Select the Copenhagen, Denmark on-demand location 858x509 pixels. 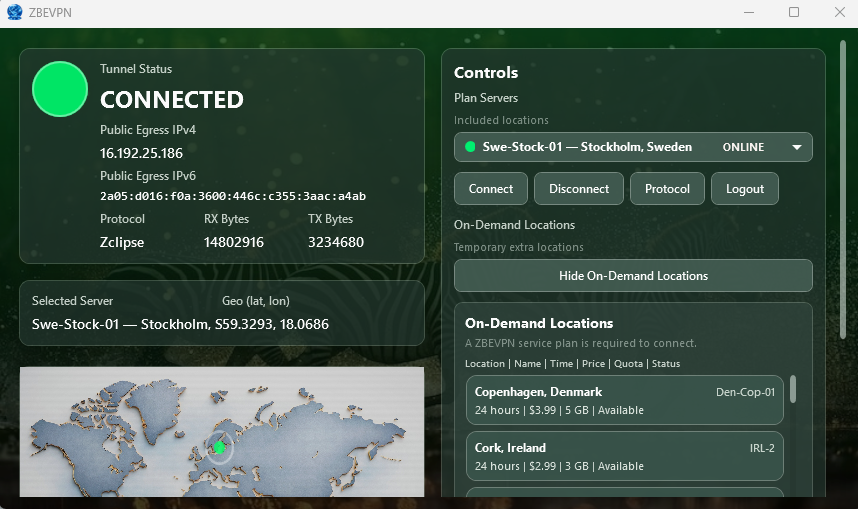click(625, 400)
